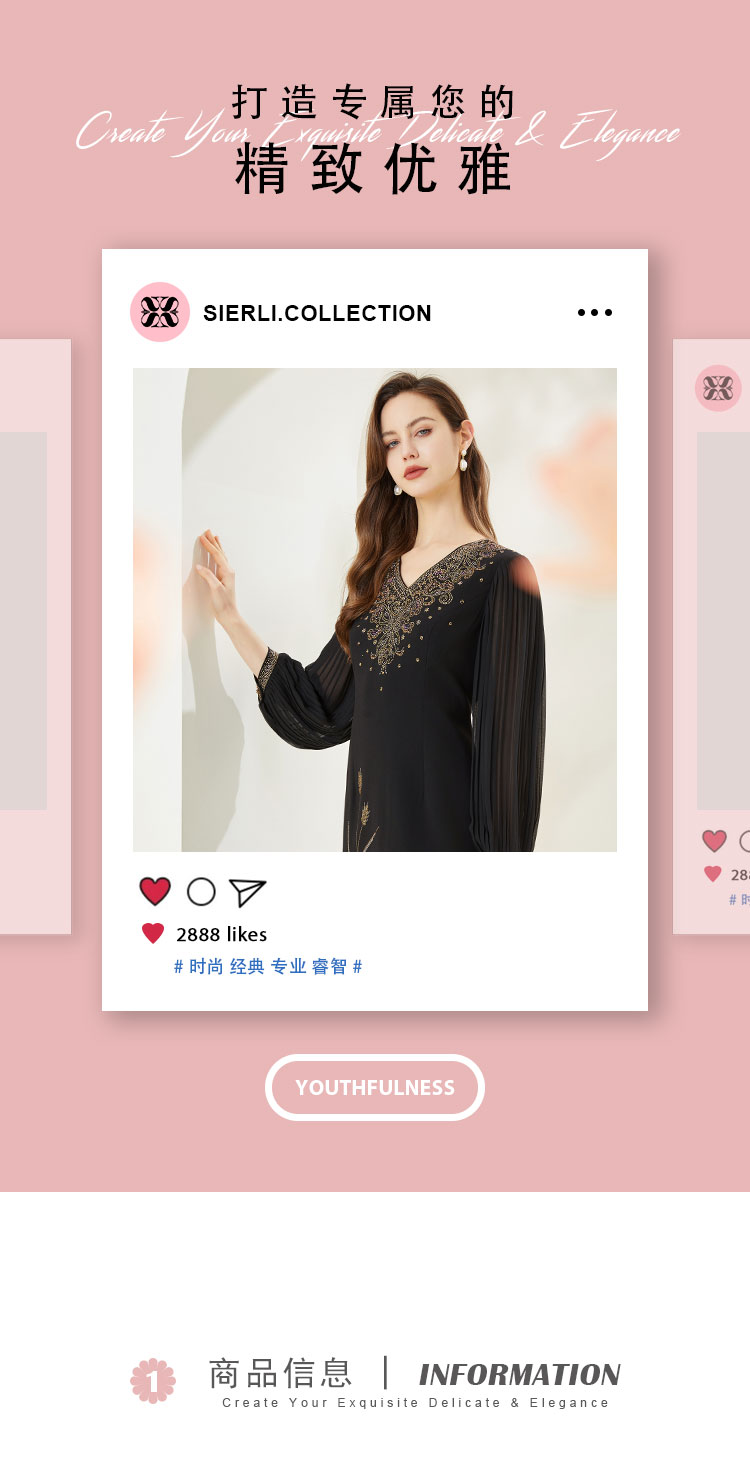Click the blue hashtag line under likes
Screen dimensions: 750x1461
click(x=268, y=966)
